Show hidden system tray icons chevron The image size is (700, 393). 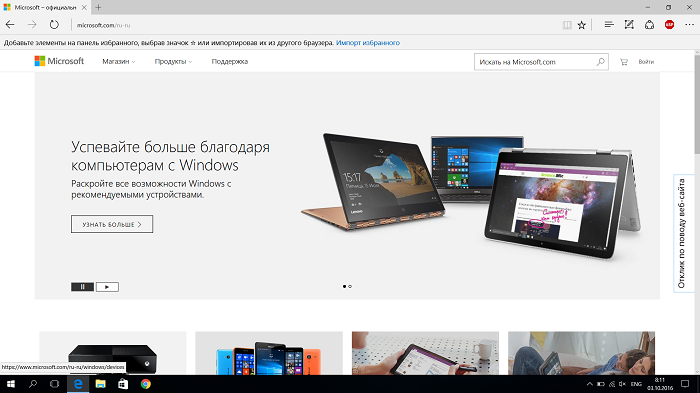(589, 384)
